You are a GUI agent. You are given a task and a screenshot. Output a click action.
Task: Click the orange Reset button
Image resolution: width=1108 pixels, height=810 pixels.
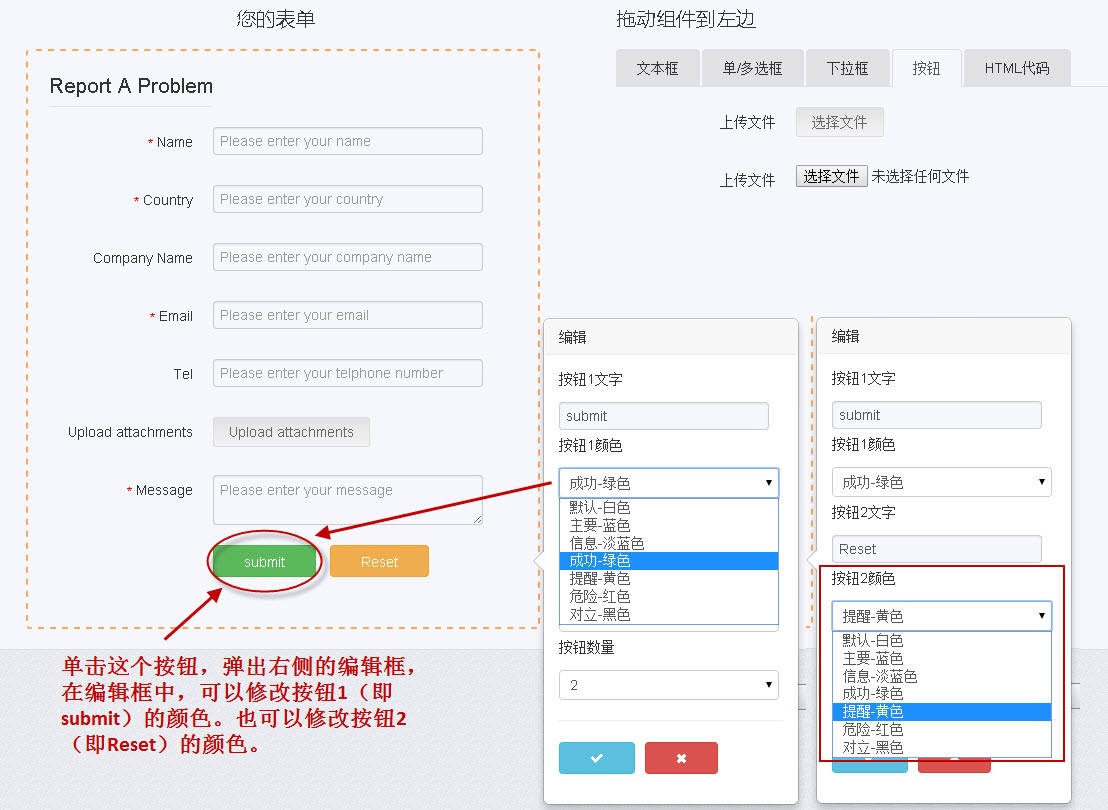(x=378, y=561)
